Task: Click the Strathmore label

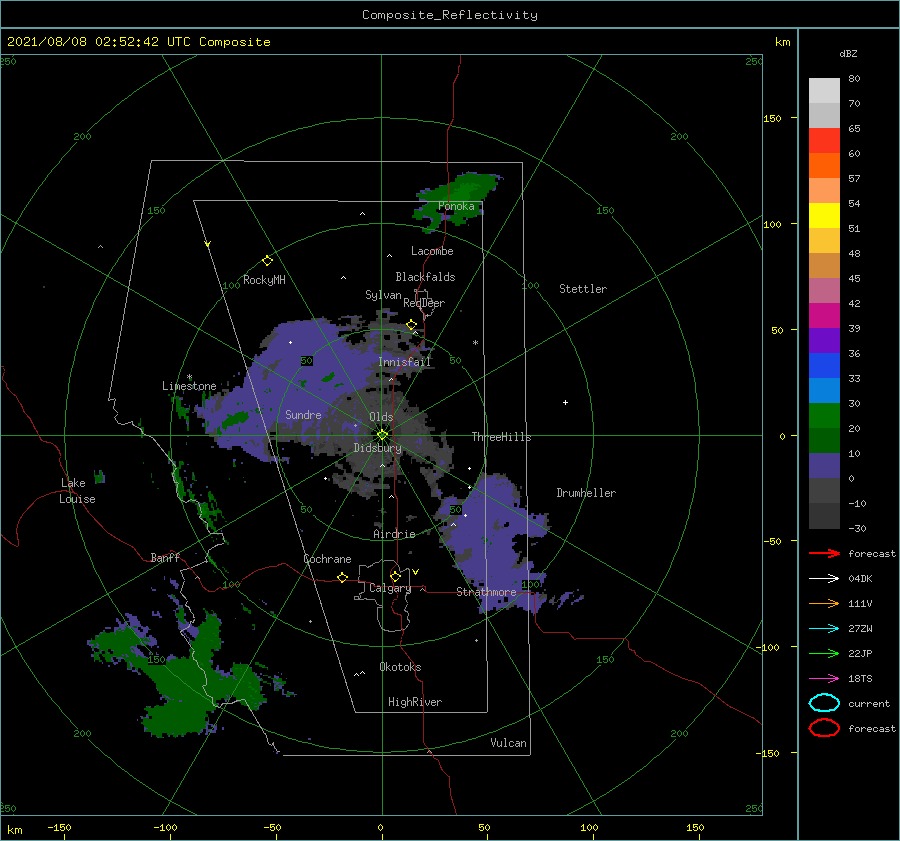Action: click(486, 592)
